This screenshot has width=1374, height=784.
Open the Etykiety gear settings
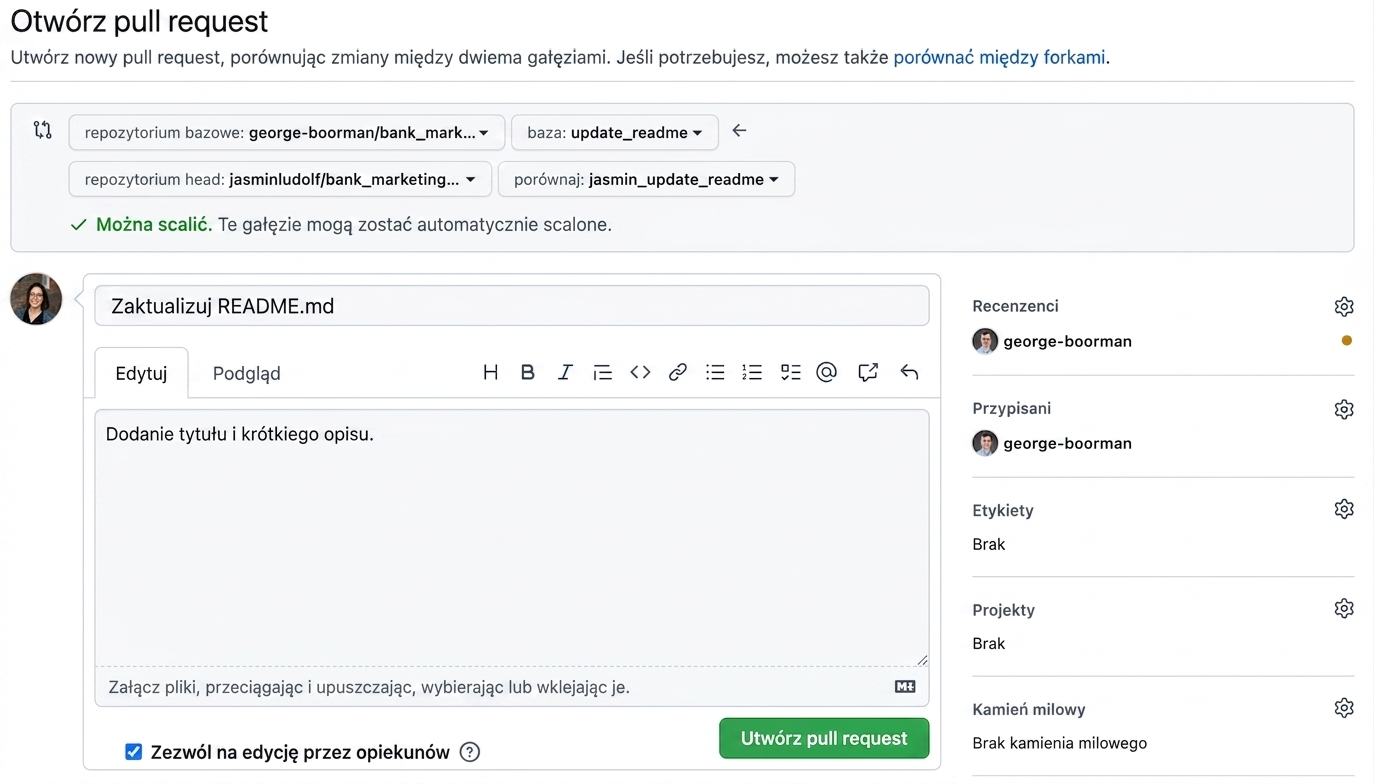(1344, 509)
